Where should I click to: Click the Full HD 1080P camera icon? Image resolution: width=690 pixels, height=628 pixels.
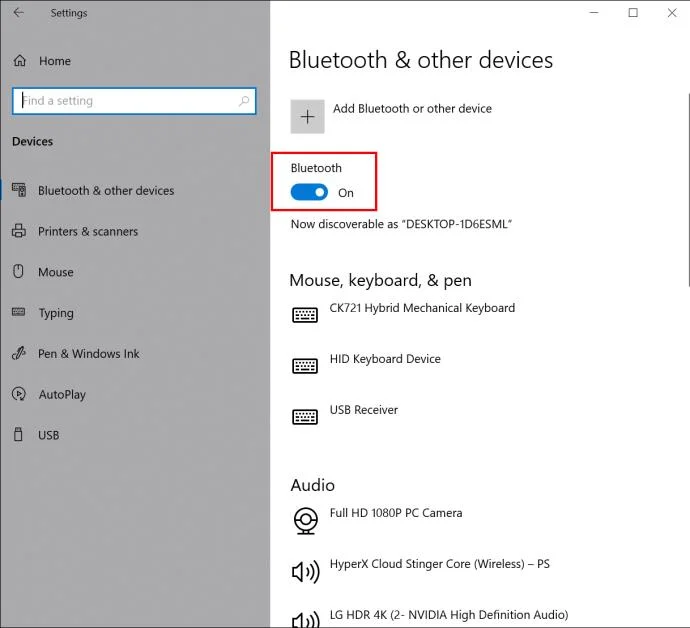tap(305, 521)
